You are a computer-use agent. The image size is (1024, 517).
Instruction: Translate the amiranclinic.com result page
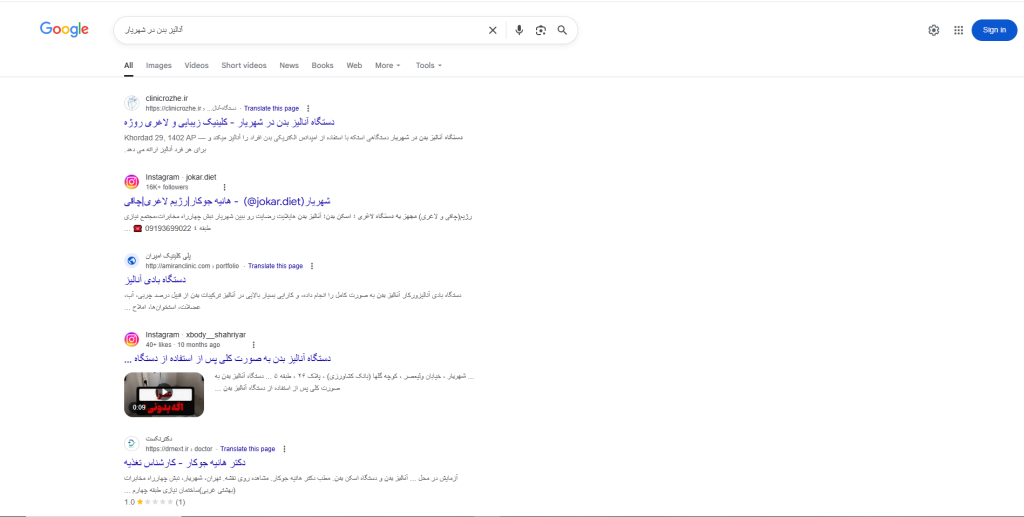coord(276,266)
